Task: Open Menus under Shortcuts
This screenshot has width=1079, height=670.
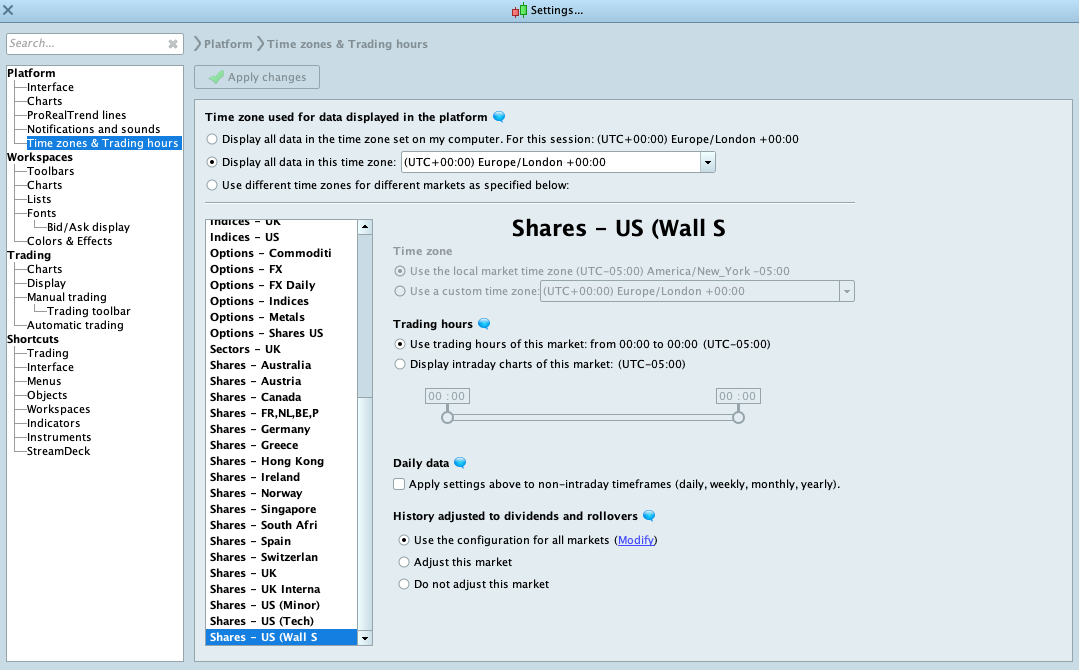Action: 44,381
